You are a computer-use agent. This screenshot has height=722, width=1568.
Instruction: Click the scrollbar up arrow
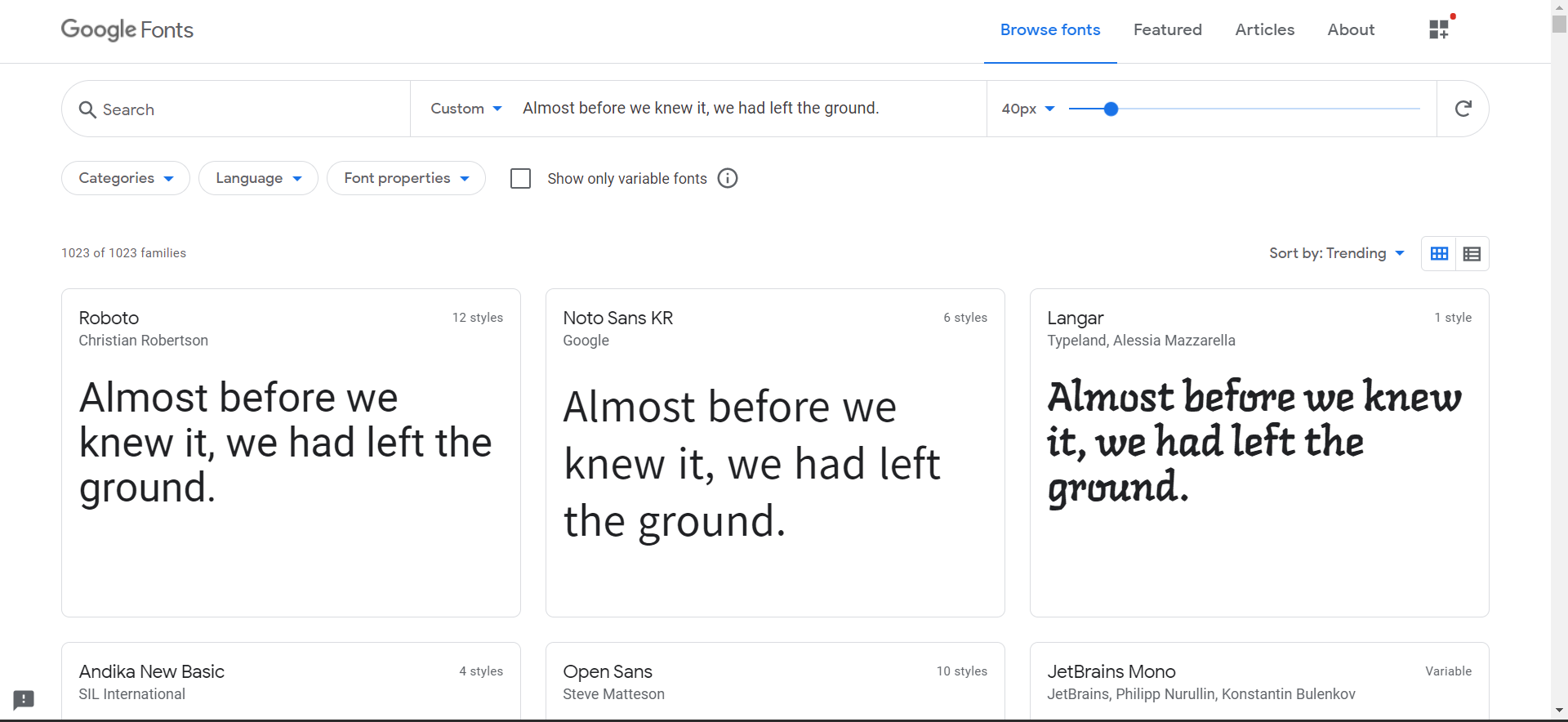[x=1559, y=7]
